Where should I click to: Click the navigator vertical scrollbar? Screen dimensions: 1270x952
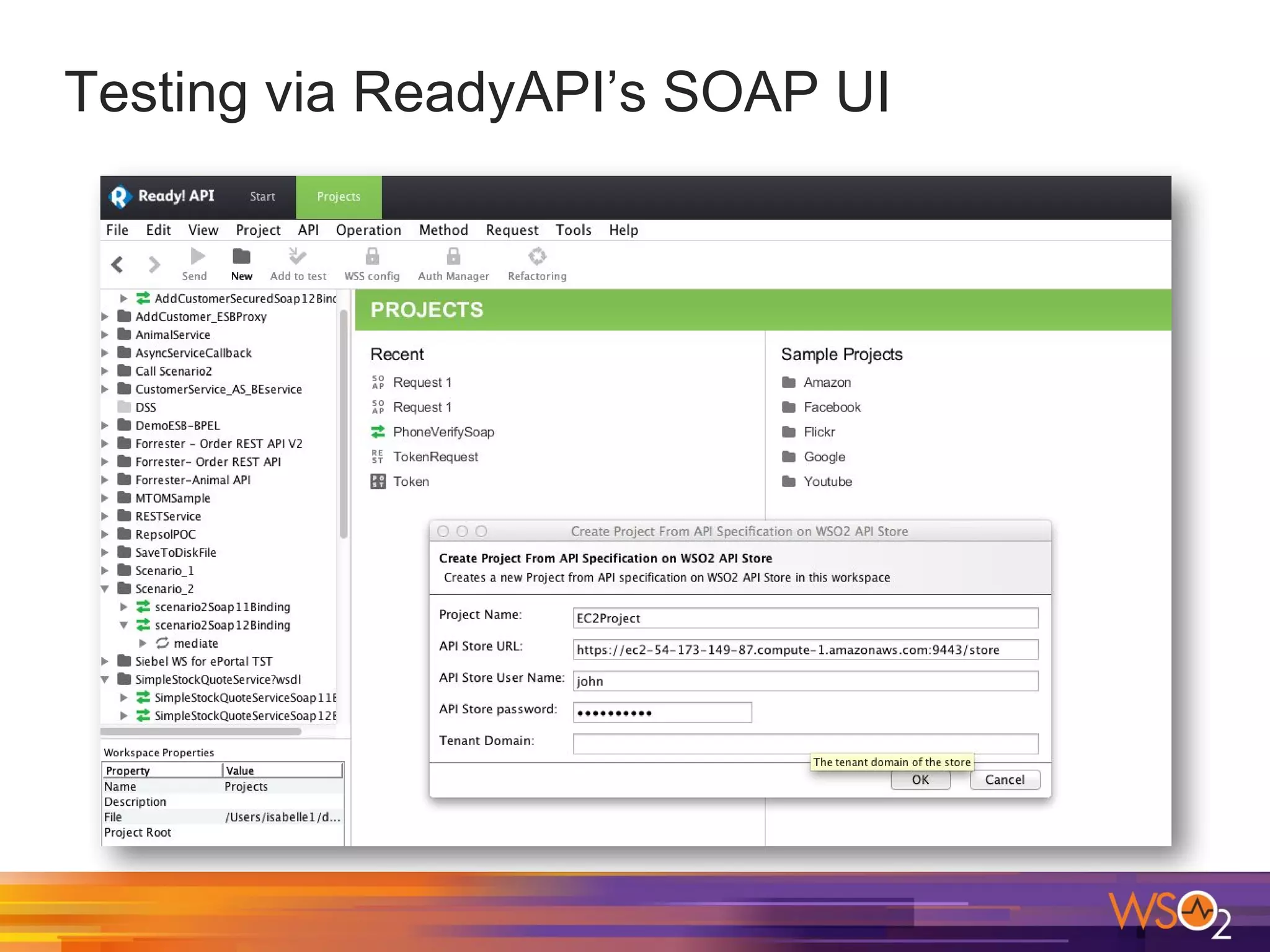(344, 425)
